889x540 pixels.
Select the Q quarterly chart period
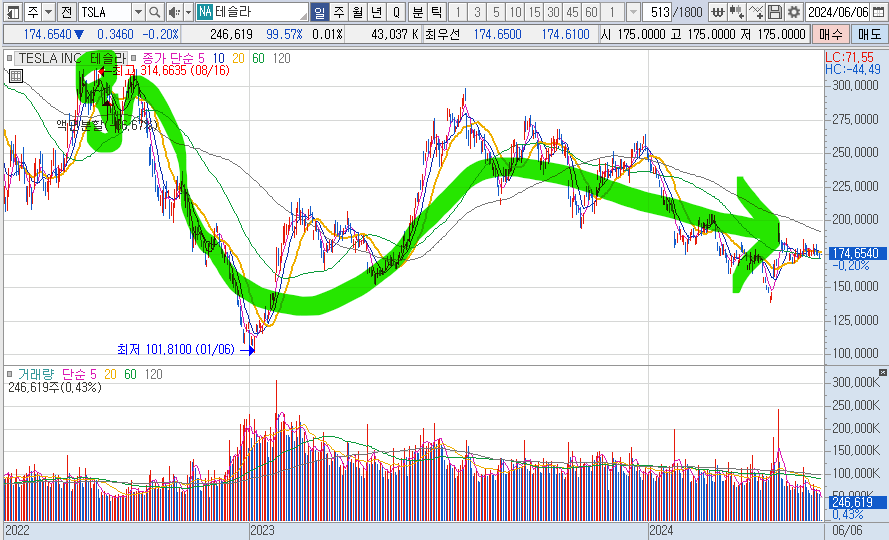tap(396, 12)
